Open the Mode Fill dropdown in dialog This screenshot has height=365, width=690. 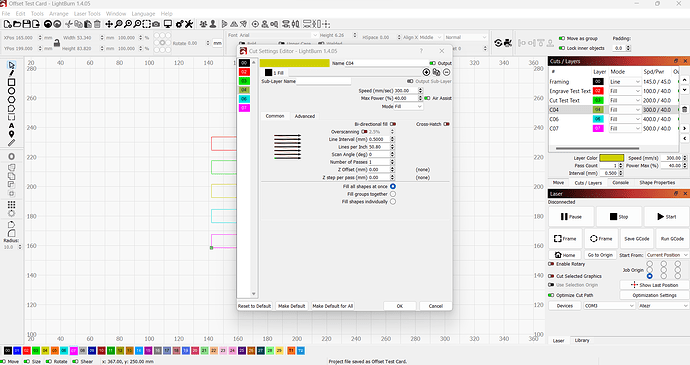click(x=401, y=107)
